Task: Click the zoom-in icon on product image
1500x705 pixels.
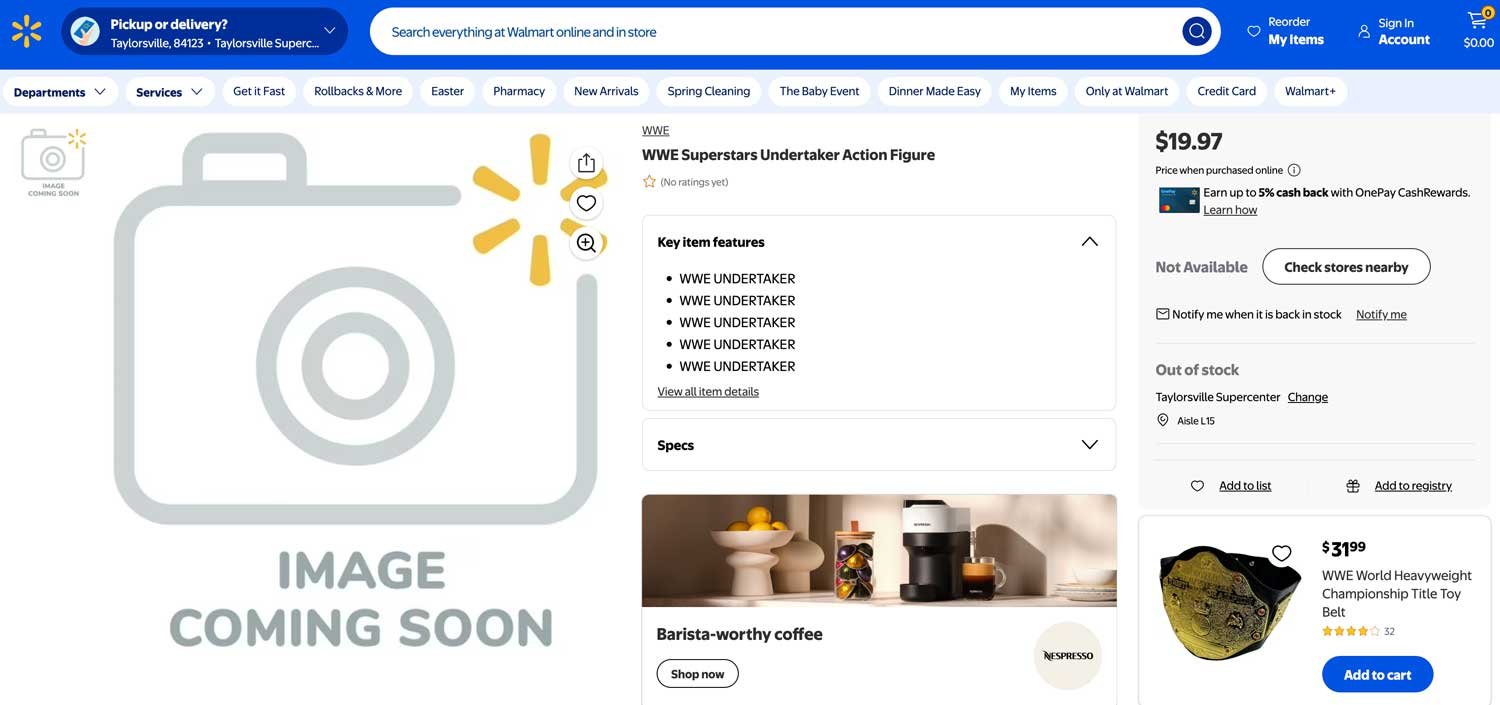Action: [586, 243]
